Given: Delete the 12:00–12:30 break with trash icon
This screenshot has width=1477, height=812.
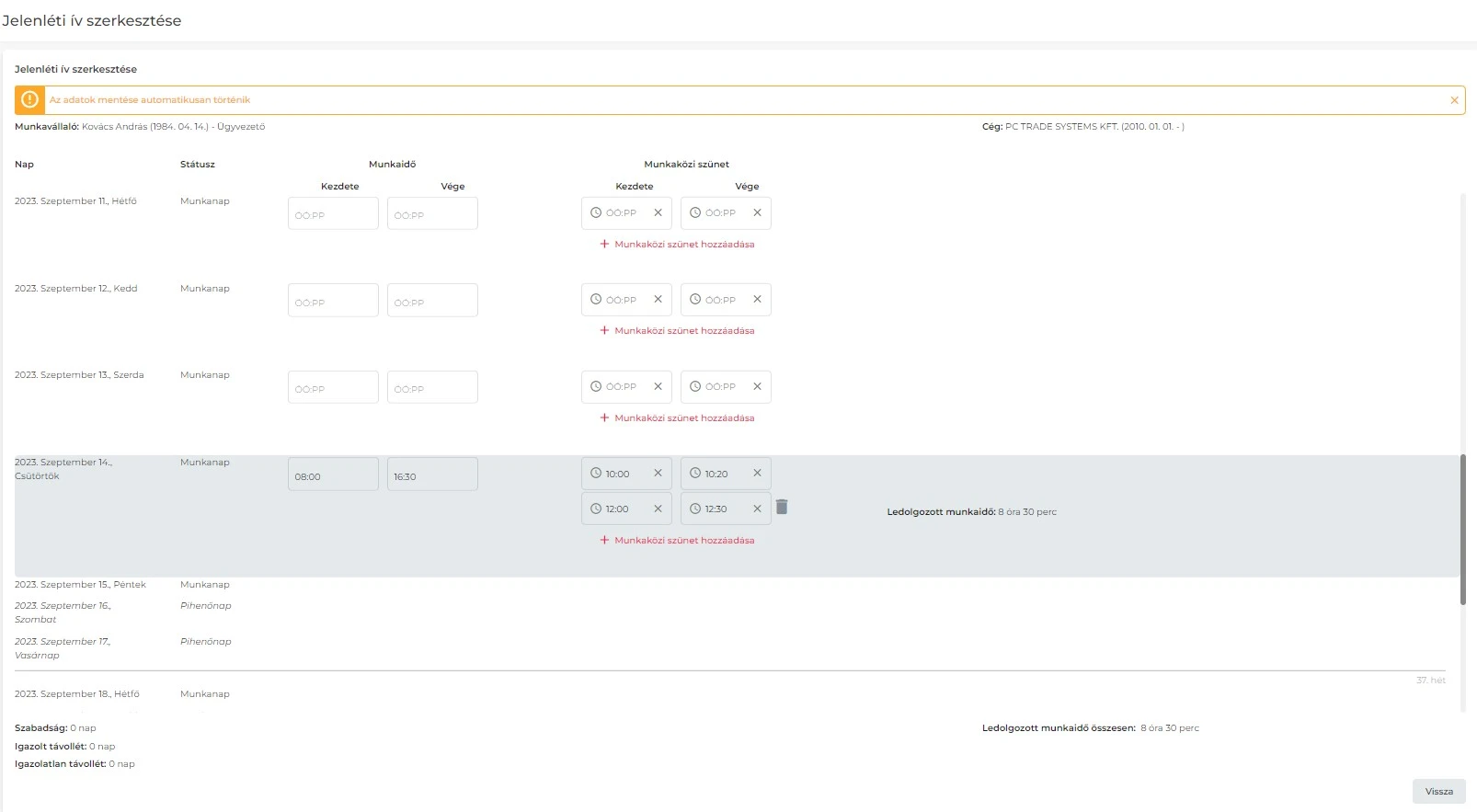Looking at the screenshot, I should pyautogui.click(x=782, y=508).
